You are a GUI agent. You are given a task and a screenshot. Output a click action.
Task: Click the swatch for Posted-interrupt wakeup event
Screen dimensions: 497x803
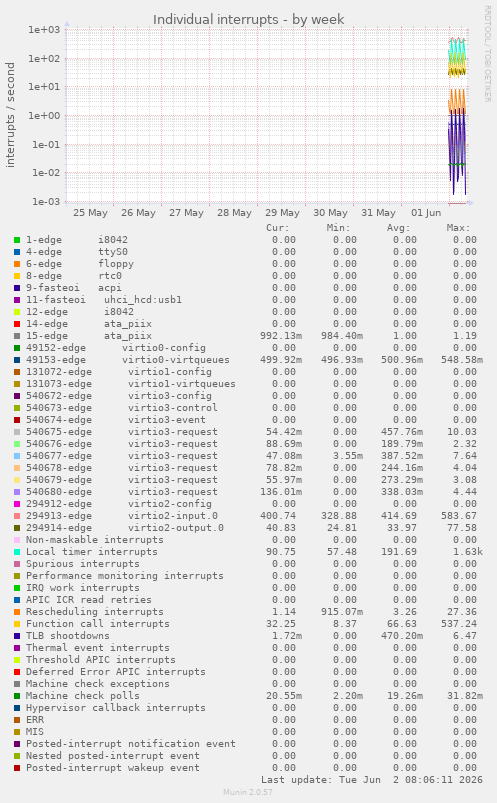point(17,768)
